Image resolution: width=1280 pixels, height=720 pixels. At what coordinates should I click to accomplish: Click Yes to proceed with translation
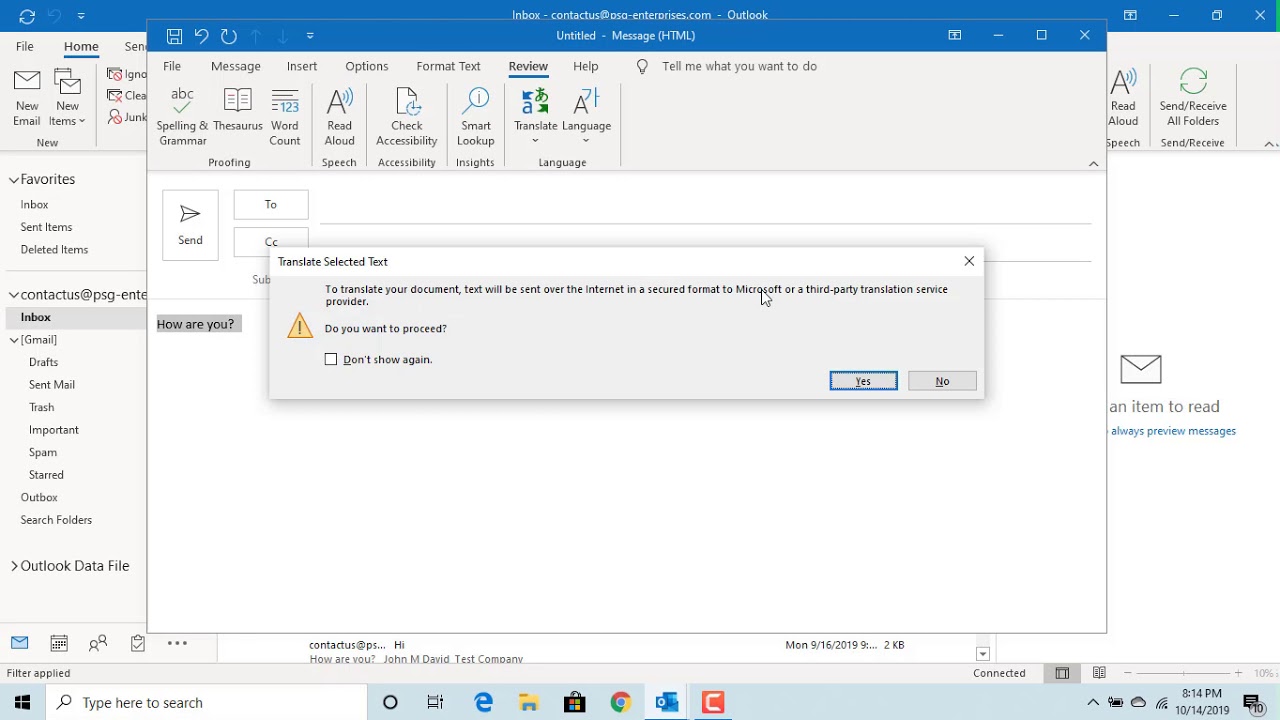point(863,381)
